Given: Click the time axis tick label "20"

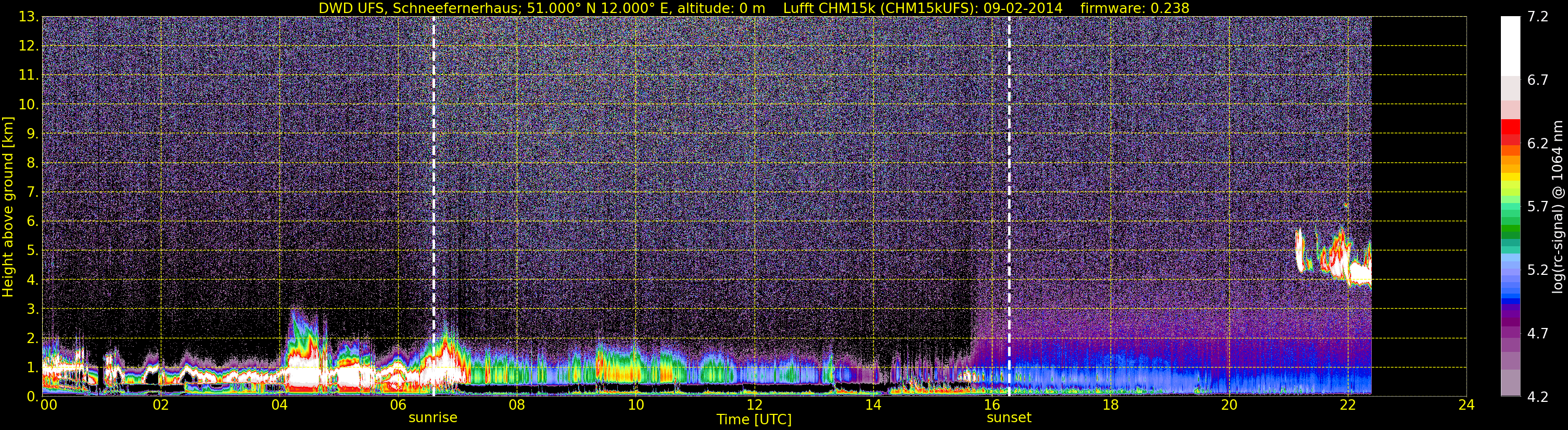Looking at the screenshot, I should (1229, 406).
